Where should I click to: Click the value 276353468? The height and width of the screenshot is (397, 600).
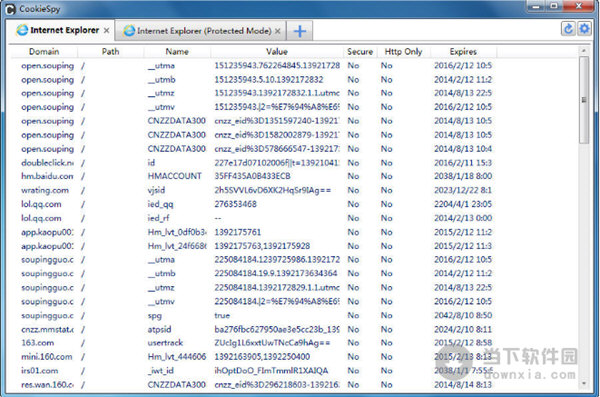point(235,204)
